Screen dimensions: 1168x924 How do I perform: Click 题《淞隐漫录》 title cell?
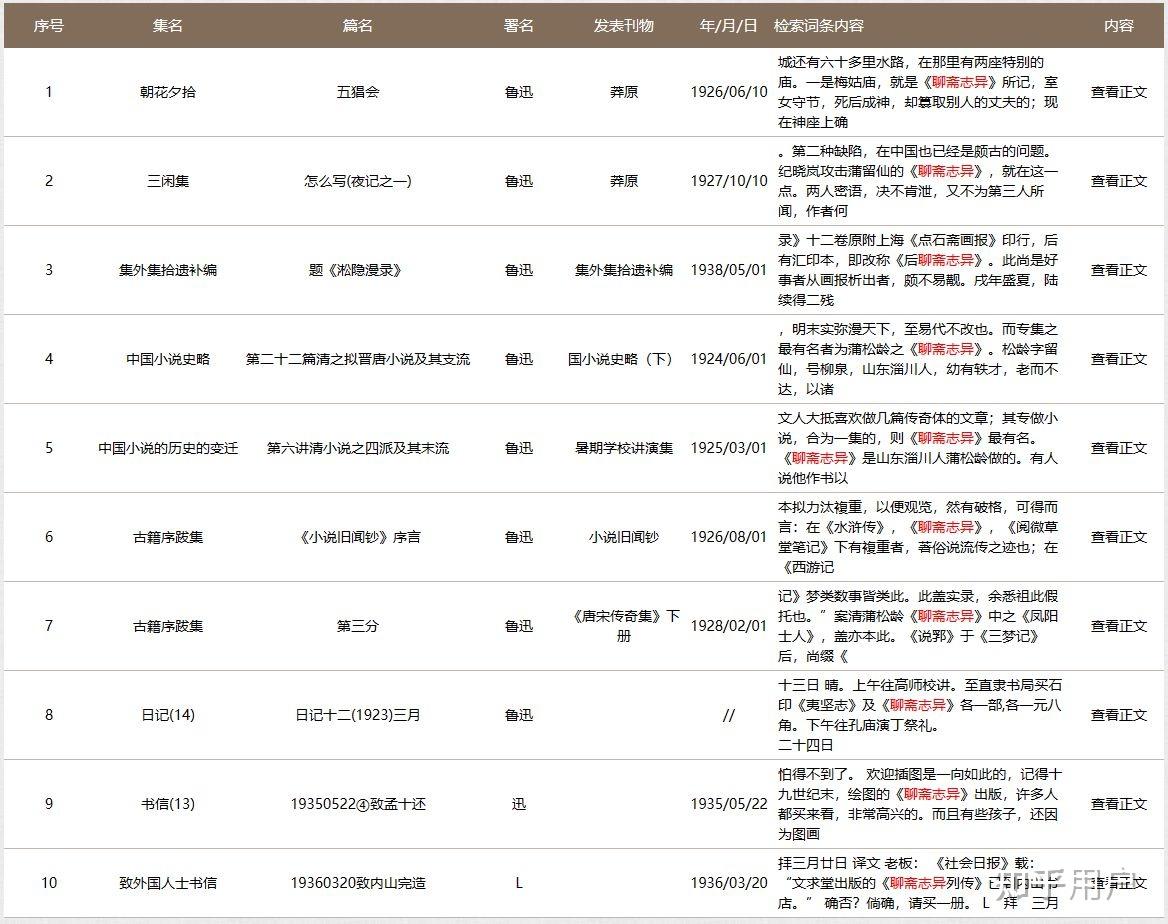click(358, 270)
